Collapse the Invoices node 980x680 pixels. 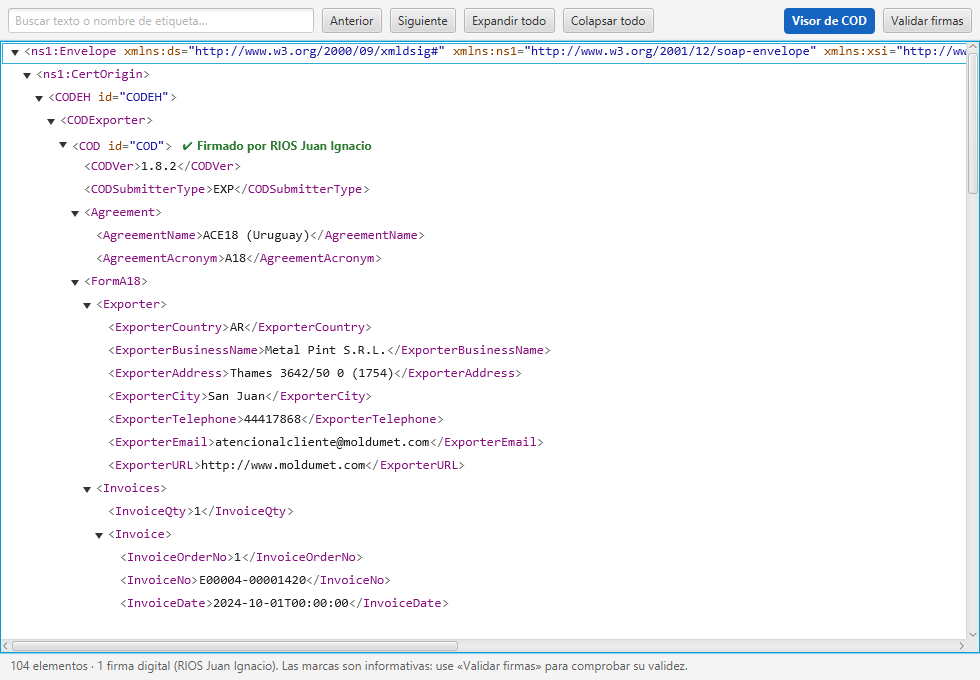(x=87, y=489)
